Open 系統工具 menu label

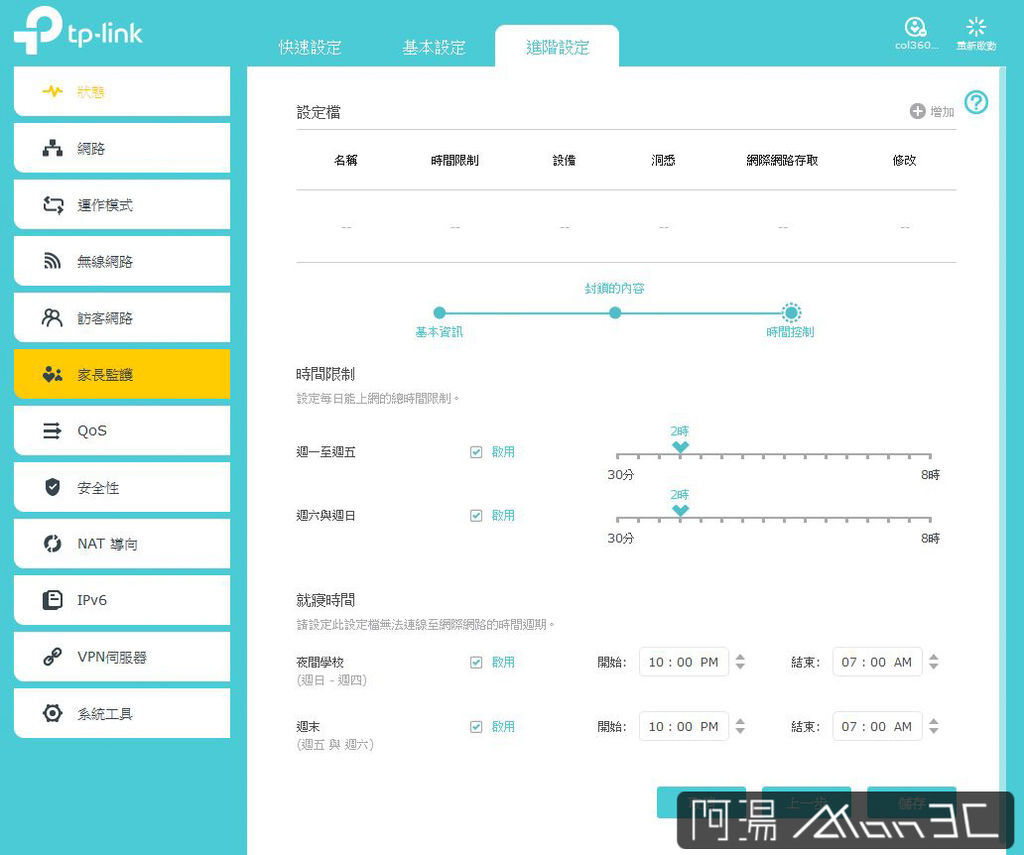coord(105,714)
